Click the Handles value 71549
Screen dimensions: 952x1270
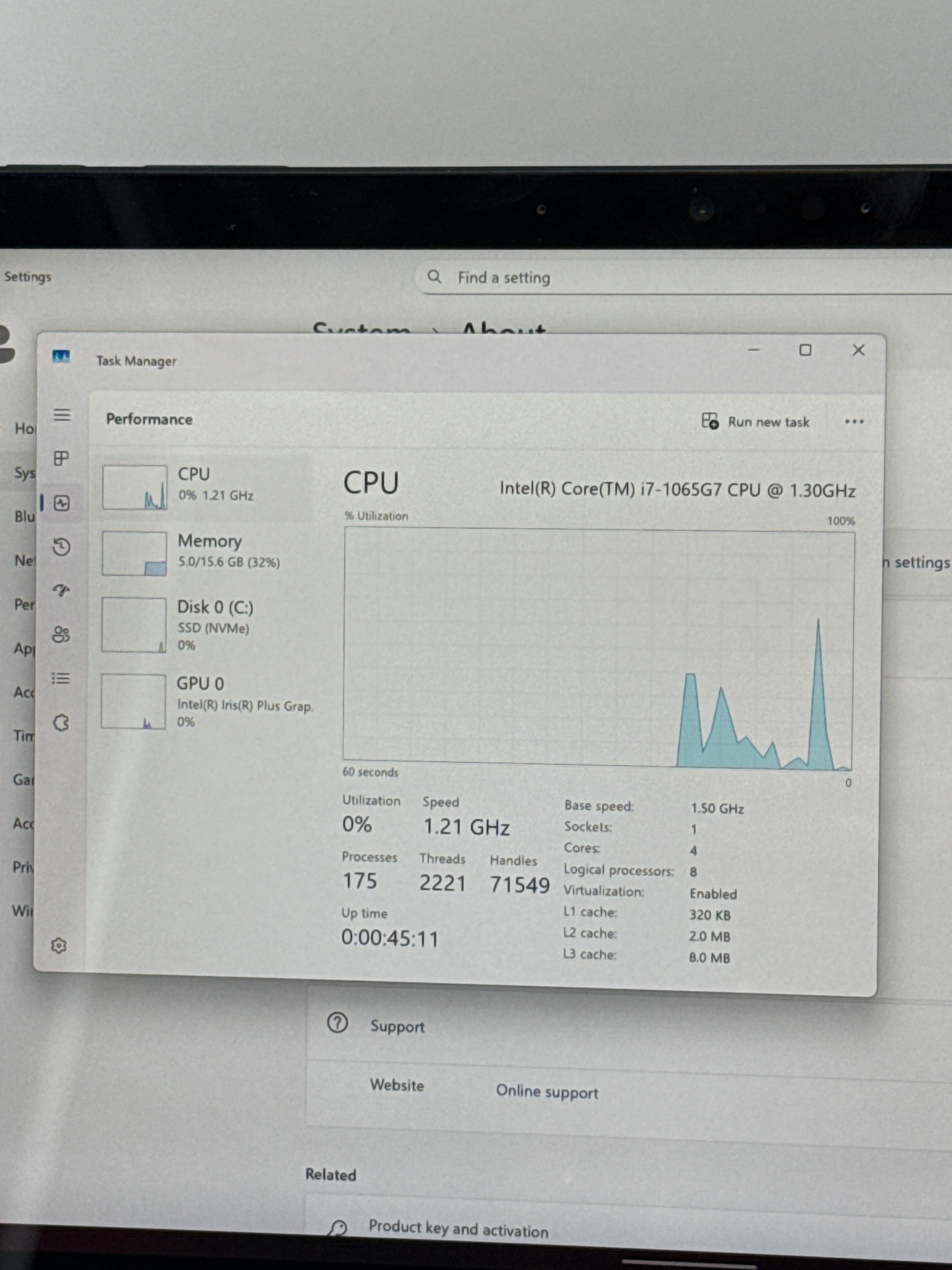click(x=519, y=885)
